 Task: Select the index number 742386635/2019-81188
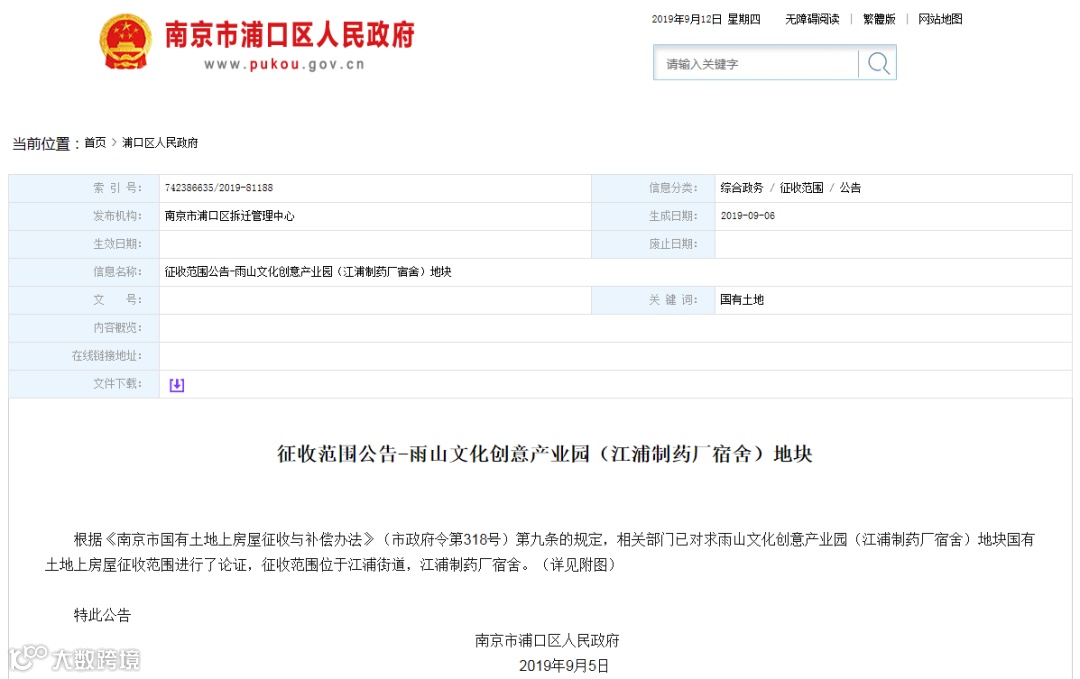(x=219, y=188)
